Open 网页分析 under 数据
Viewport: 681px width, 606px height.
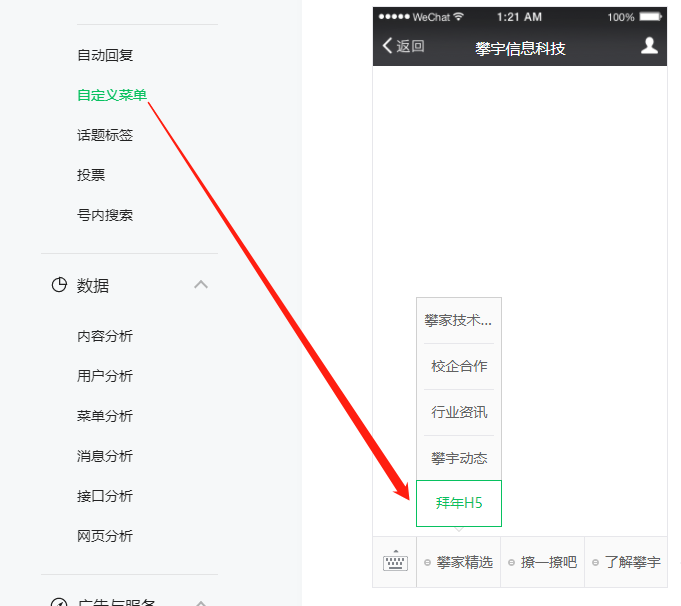[x=105, y=536]
